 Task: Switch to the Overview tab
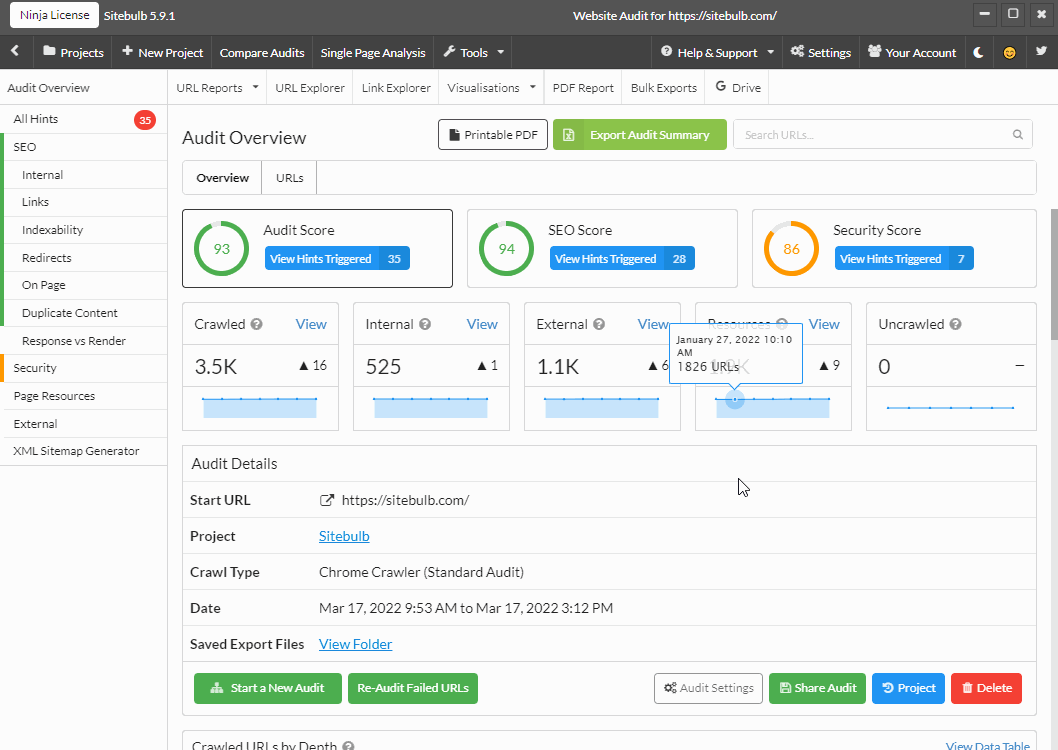223,178
